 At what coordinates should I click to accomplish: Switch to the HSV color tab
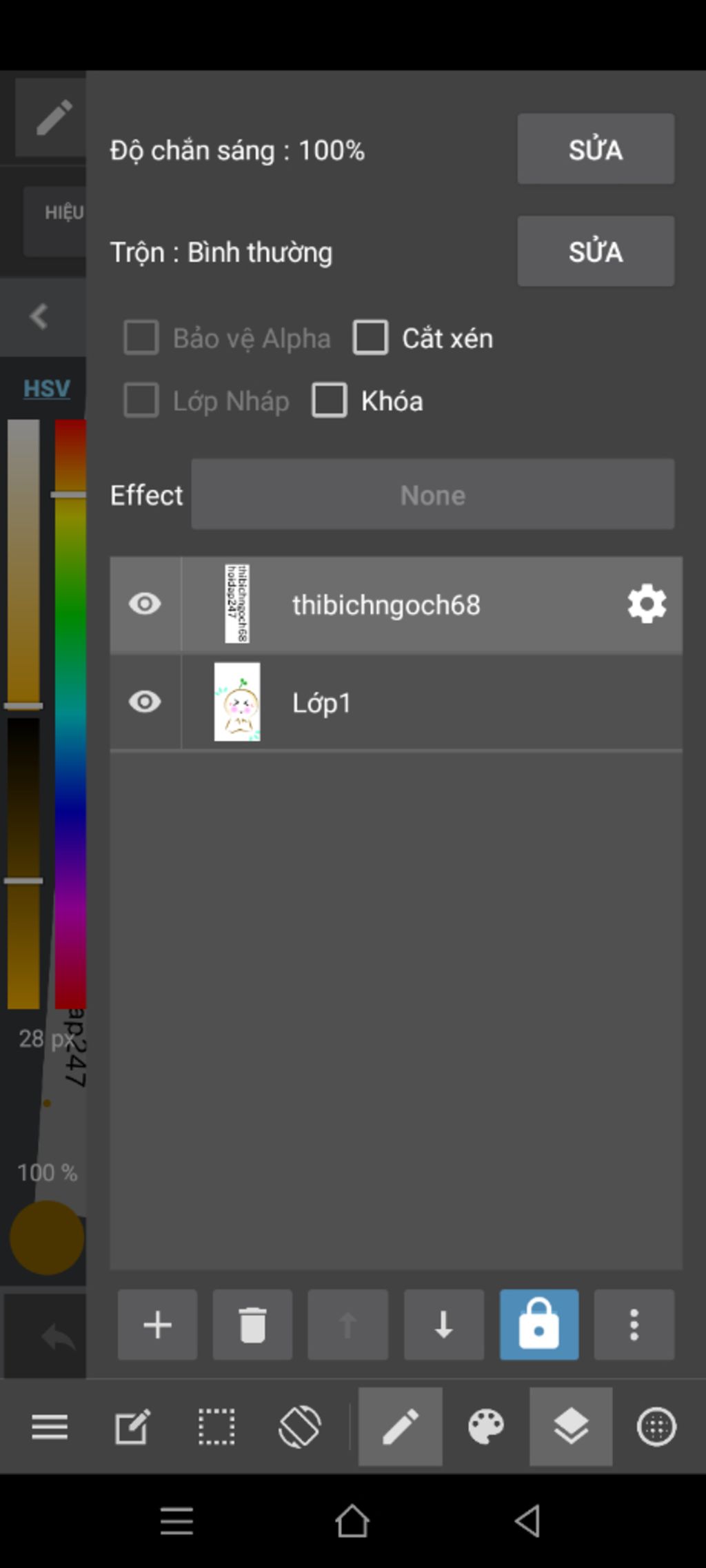(47, 388)
